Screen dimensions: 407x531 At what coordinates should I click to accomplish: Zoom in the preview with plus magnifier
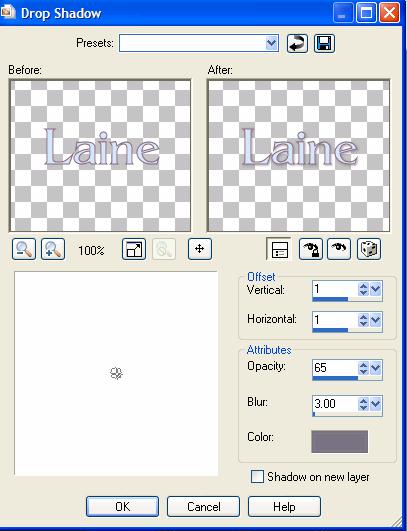point(53,249)
